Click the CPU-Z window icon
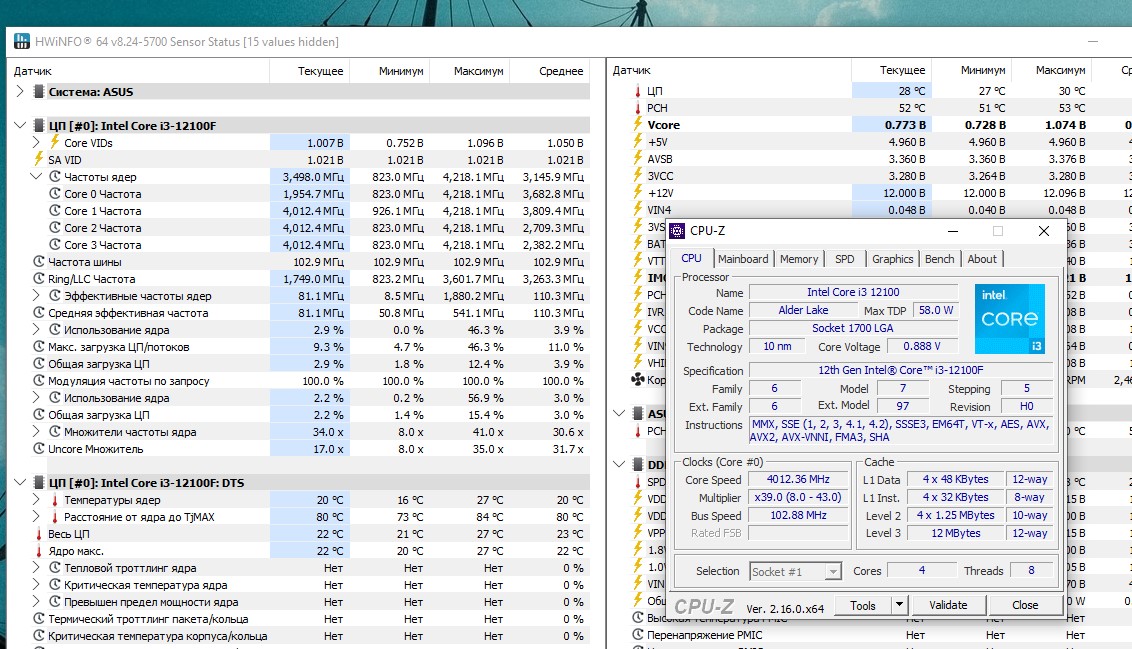 pos(677,231)
